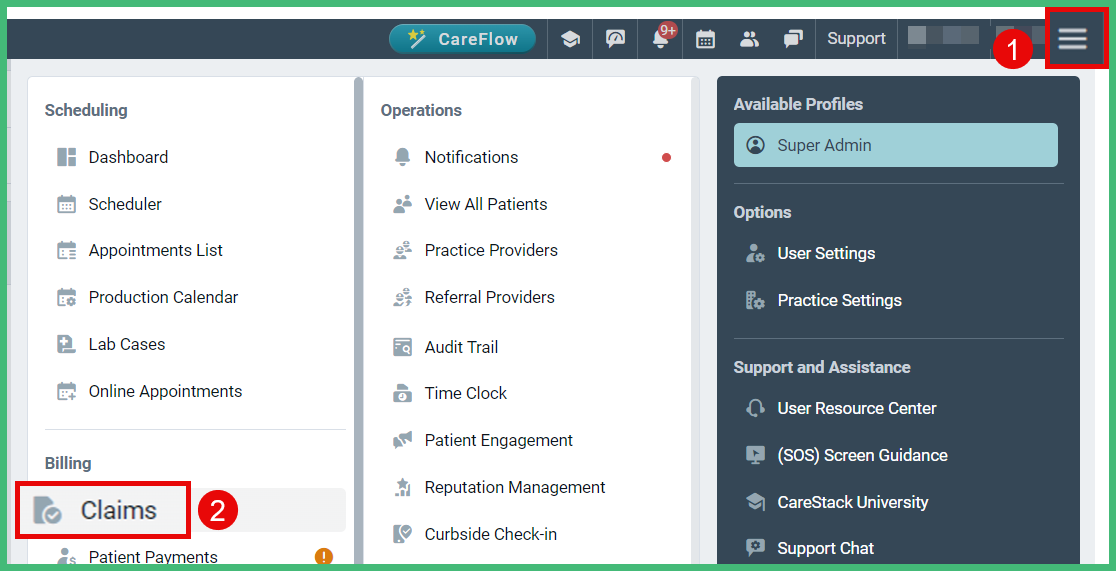Open the patients group icon in header

pos(749,39)
